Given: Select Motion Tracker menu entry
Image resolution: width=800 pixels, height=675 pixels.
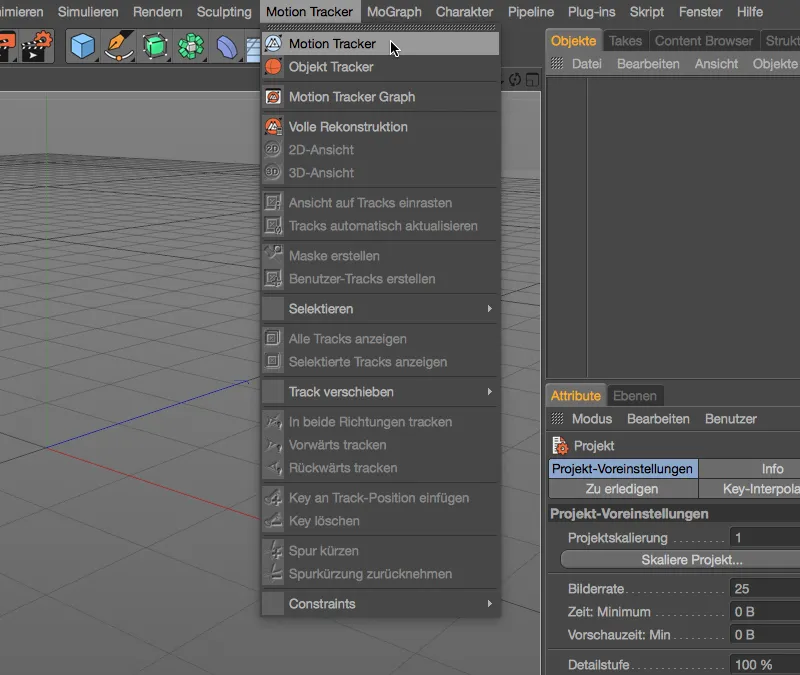Looking at the screenshot, I should coord(380,44).
